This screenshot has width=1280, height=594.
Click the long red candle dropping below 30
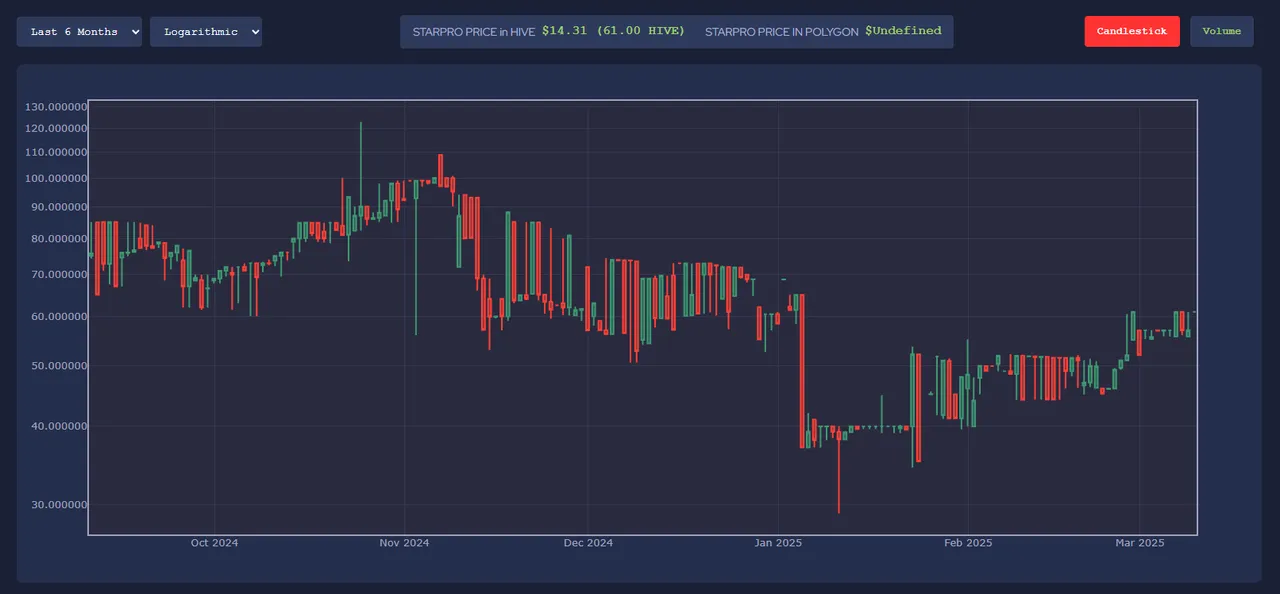(x=839, y=470)
